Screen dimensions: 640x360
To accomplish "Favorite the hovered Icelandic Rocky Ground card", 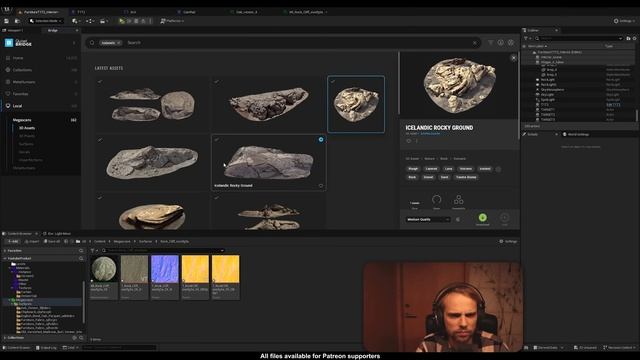I will click(321, 186).
